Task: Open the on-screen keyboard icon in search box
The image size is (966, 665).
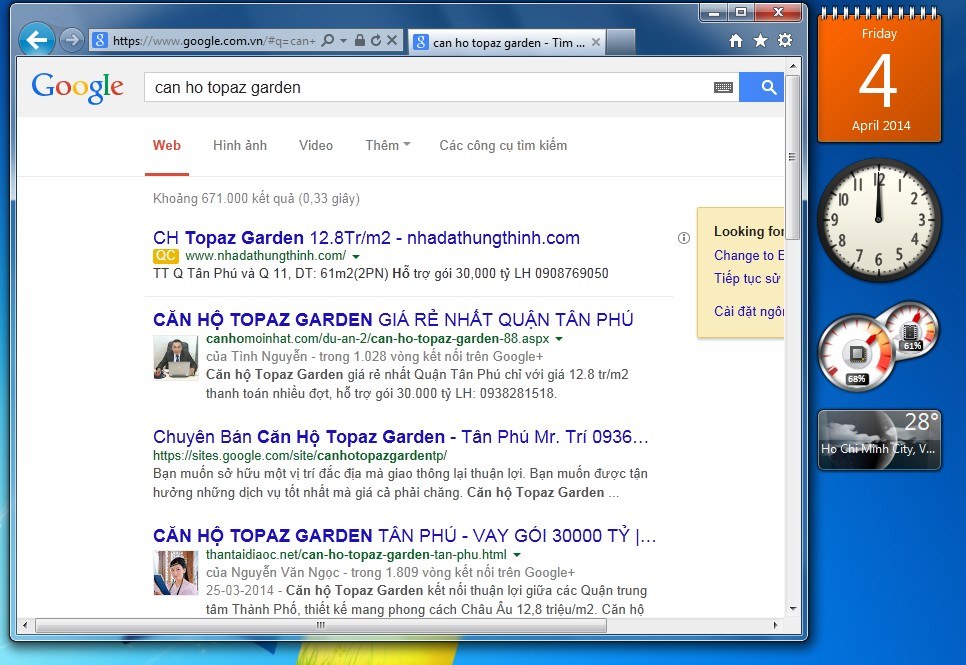Action: (723, 88)
